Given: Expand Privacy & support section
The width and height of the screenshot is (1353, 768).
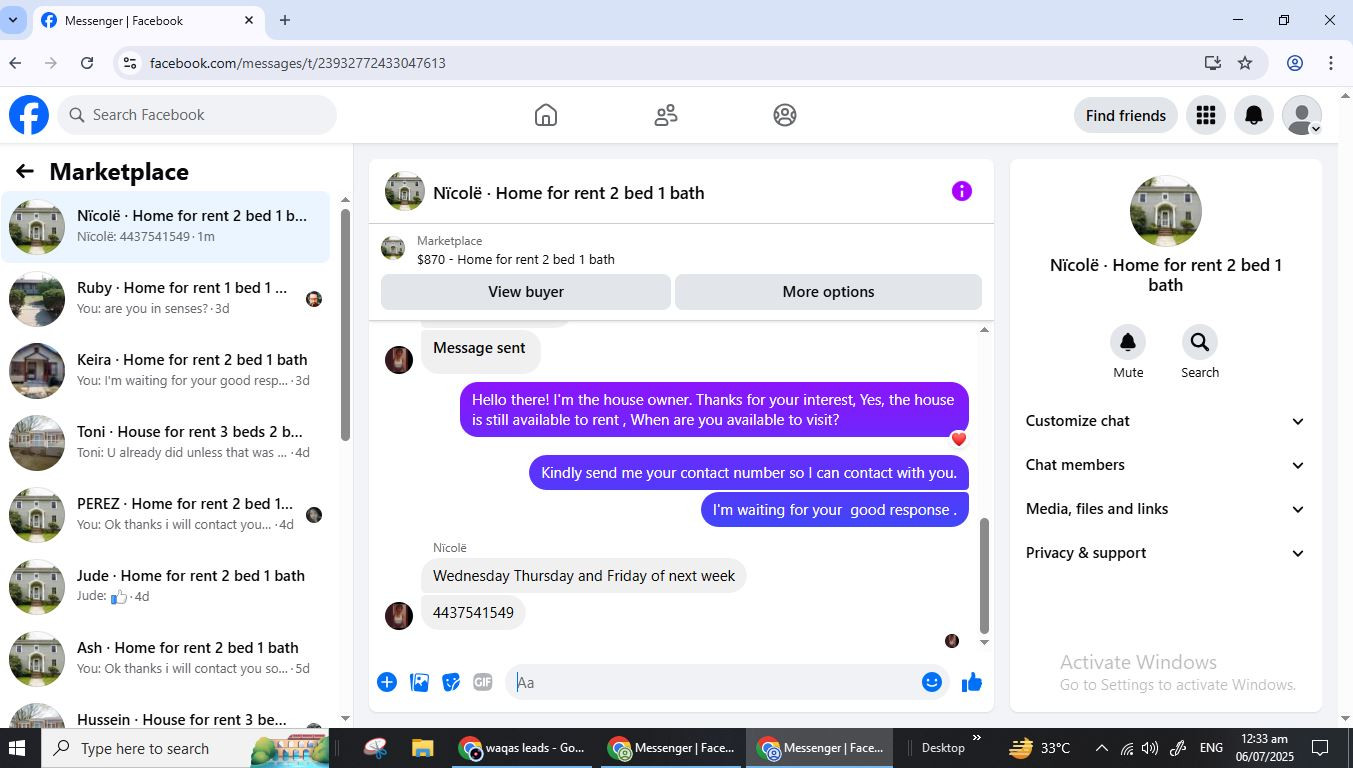Looking at the screenshot, I should click(x=1166, y=553).
